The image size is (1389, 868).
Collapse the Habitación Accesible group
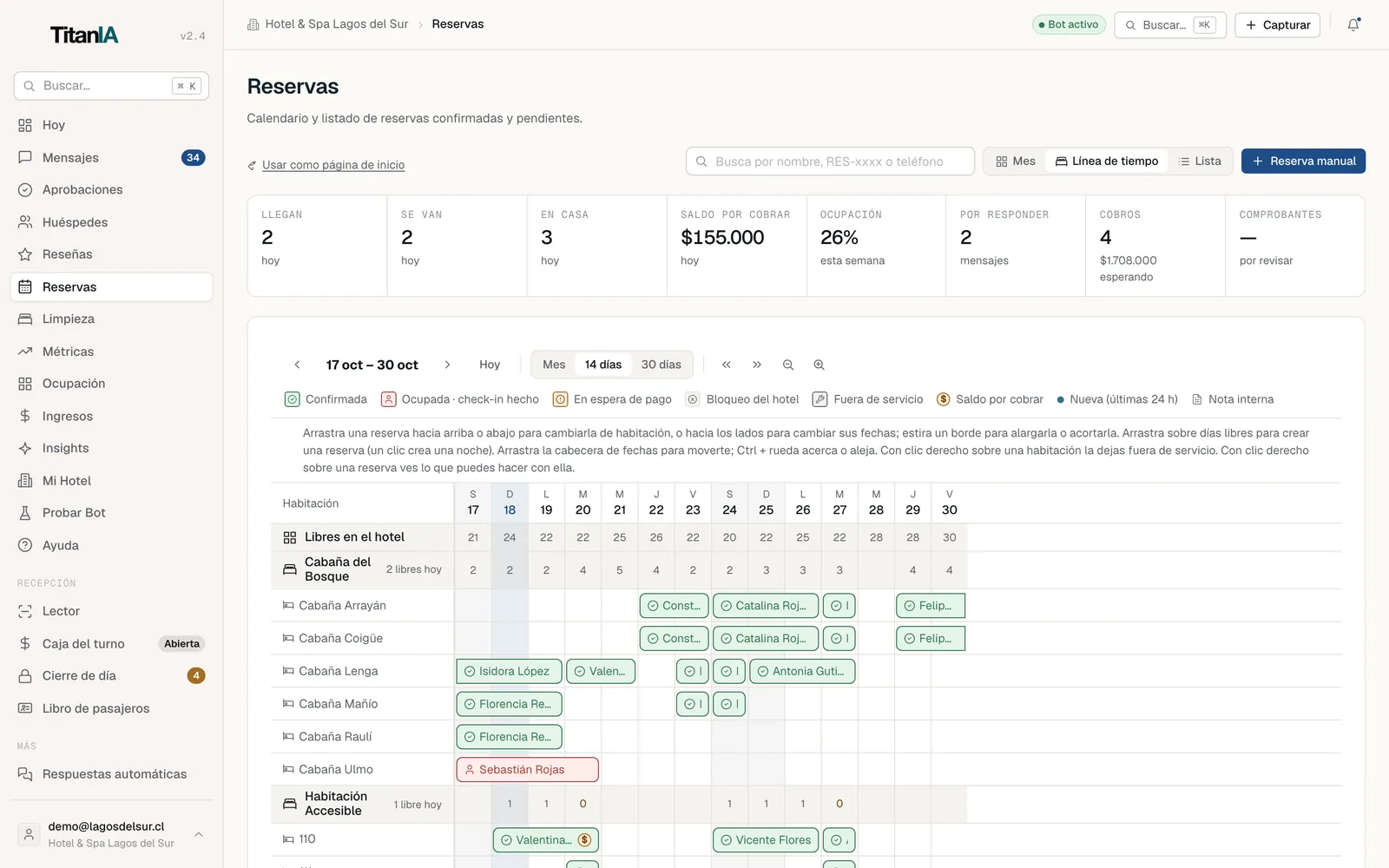[362, 804]
